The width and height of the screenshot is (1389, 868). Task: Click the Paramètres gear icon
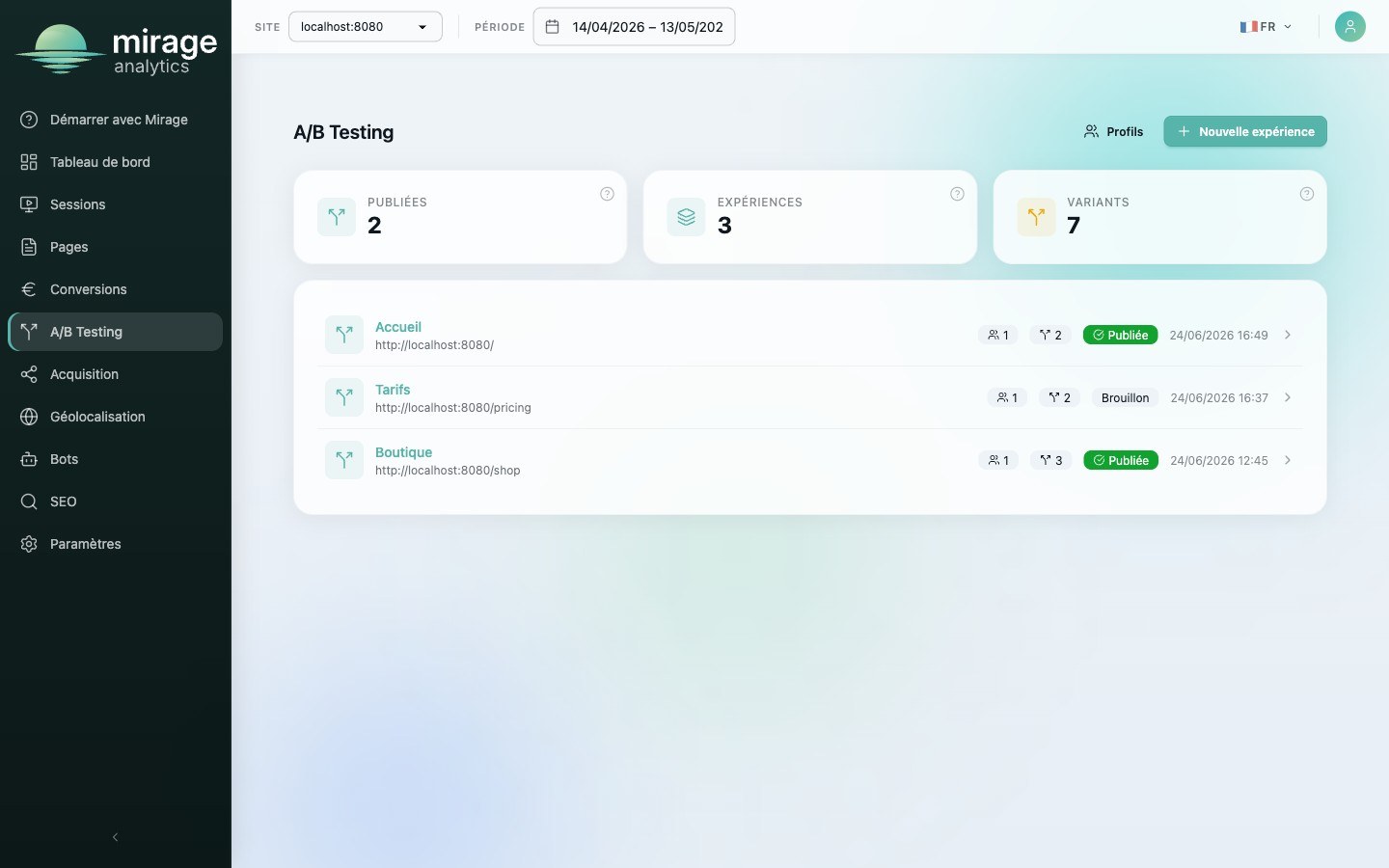[29, 544]
